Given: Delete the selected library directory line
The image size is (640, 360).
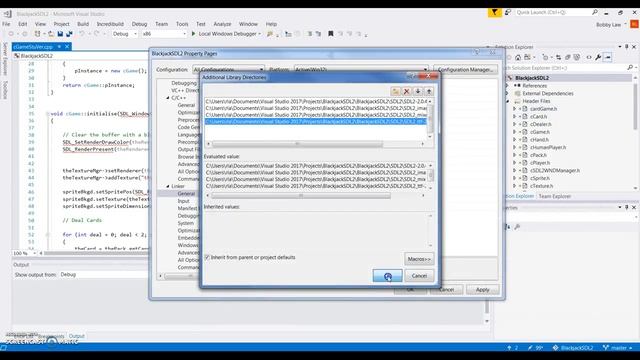Looking at the screenshot, I should pyautogui.click(x=407, y=91).
